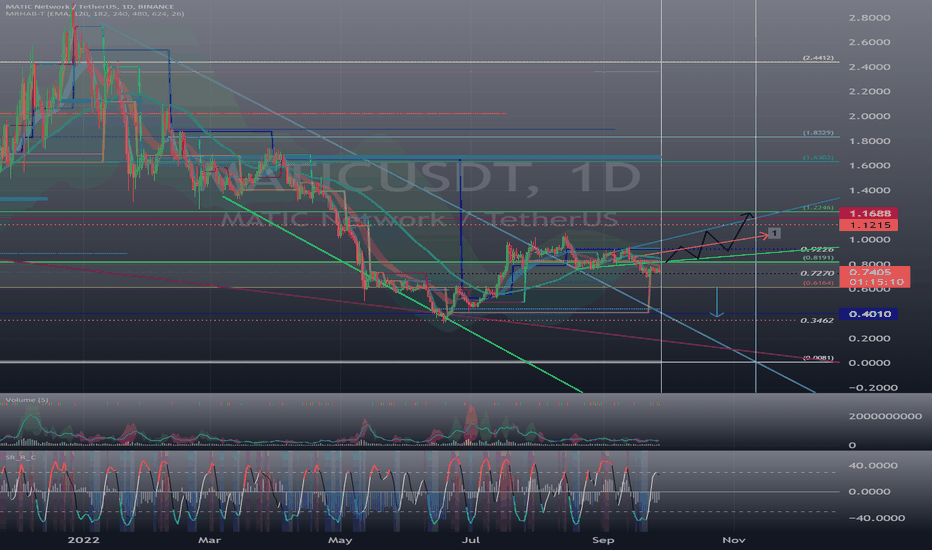The width and height of the screenshot is (932, 550).
Task: Click the (2.4412) level annotation
Action: pos(818,58)
